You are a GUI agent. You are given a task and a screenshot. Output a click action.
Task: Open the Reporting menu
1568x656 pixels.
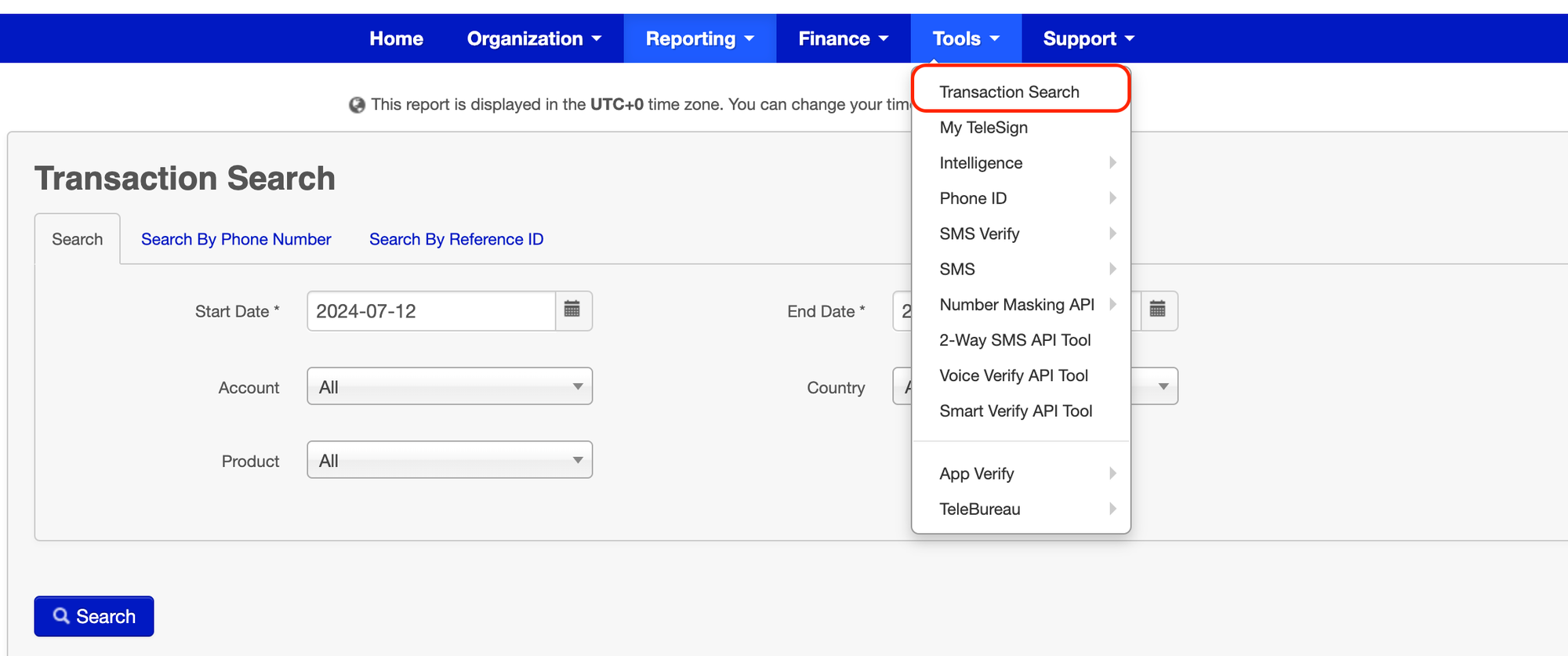(x=699, y=38)
